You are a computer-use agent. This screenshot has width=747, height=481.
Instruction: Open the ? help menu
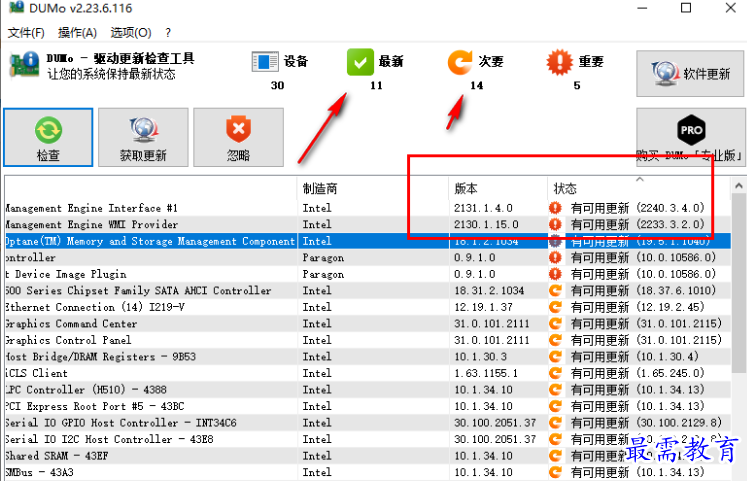[168, 33]
